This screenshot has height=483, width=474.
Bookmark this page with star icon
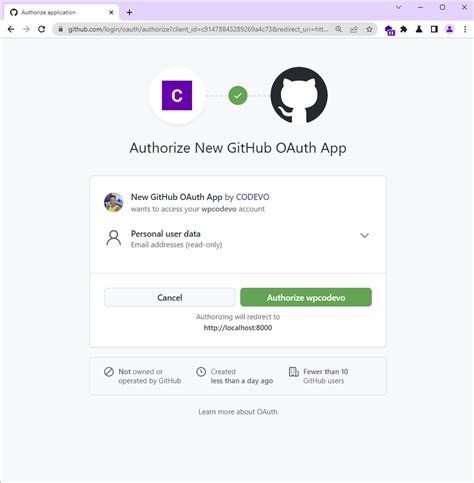point(369,29)
